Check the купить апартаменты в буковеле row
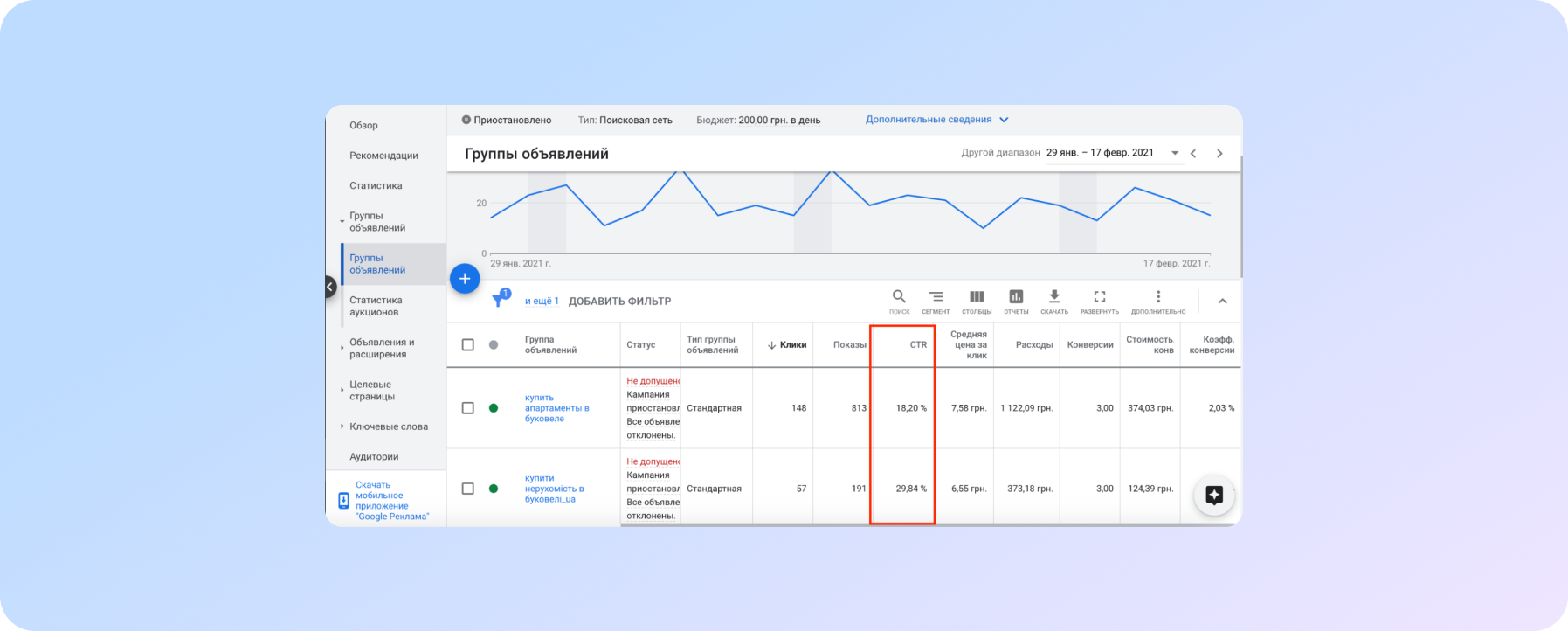The width and height of the screenshot is (1568, 631). (468, 408)
